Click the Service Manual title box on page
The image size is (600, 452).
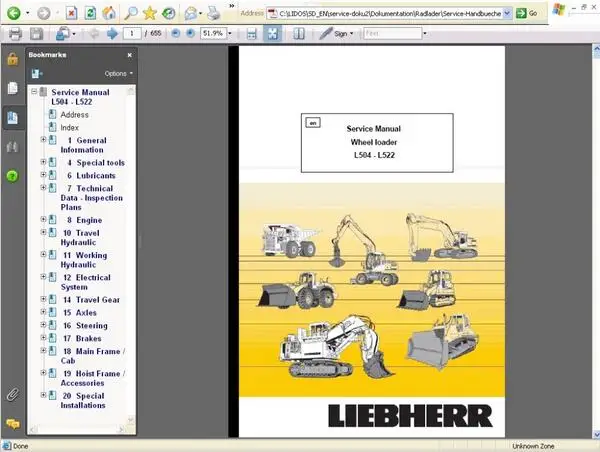pyautogui.click(x=377, y=143)
